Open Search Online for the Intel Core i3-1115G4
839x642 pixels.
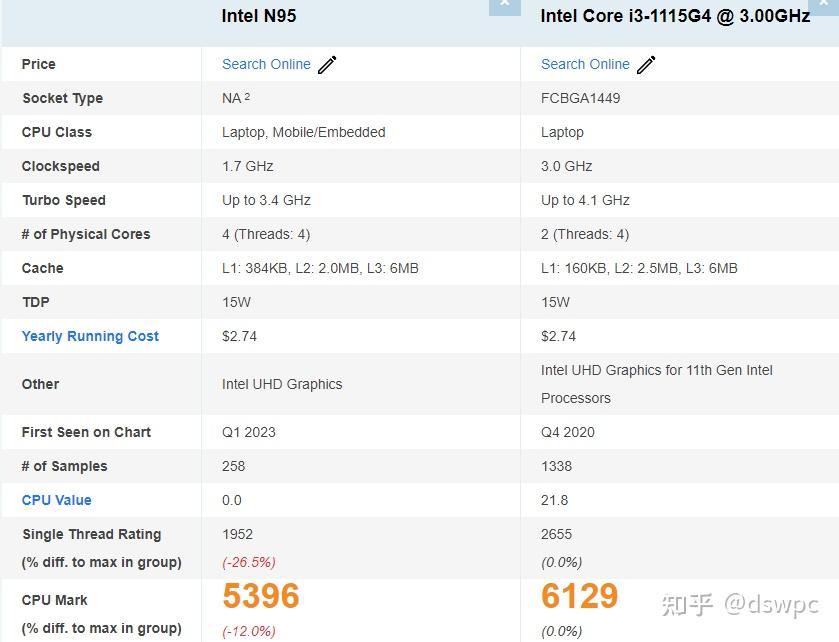click(584, 64)
